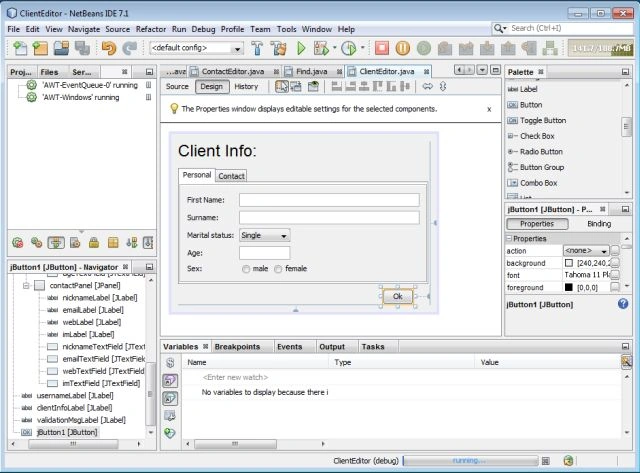Collapse the contactPanel node in Navigator
Screen dimensions: 640x473
click(26, 285)
